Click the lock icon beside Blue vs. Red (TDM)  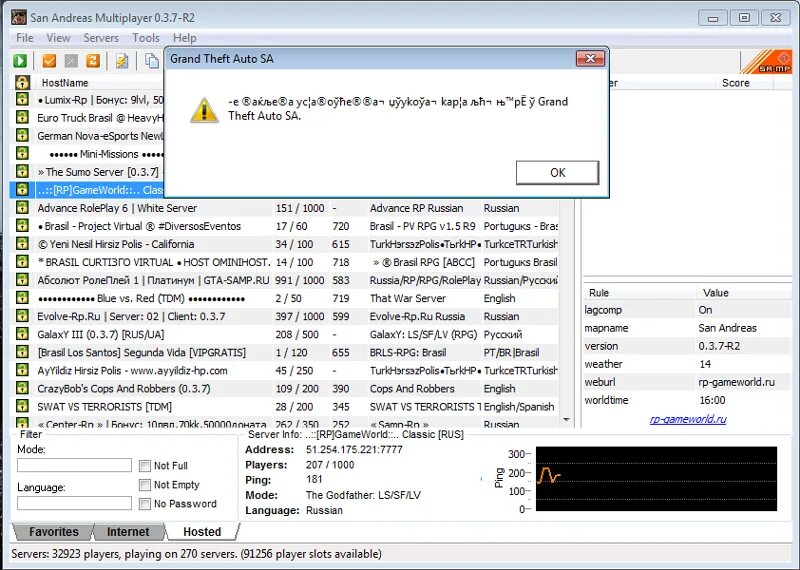(22, 298)
